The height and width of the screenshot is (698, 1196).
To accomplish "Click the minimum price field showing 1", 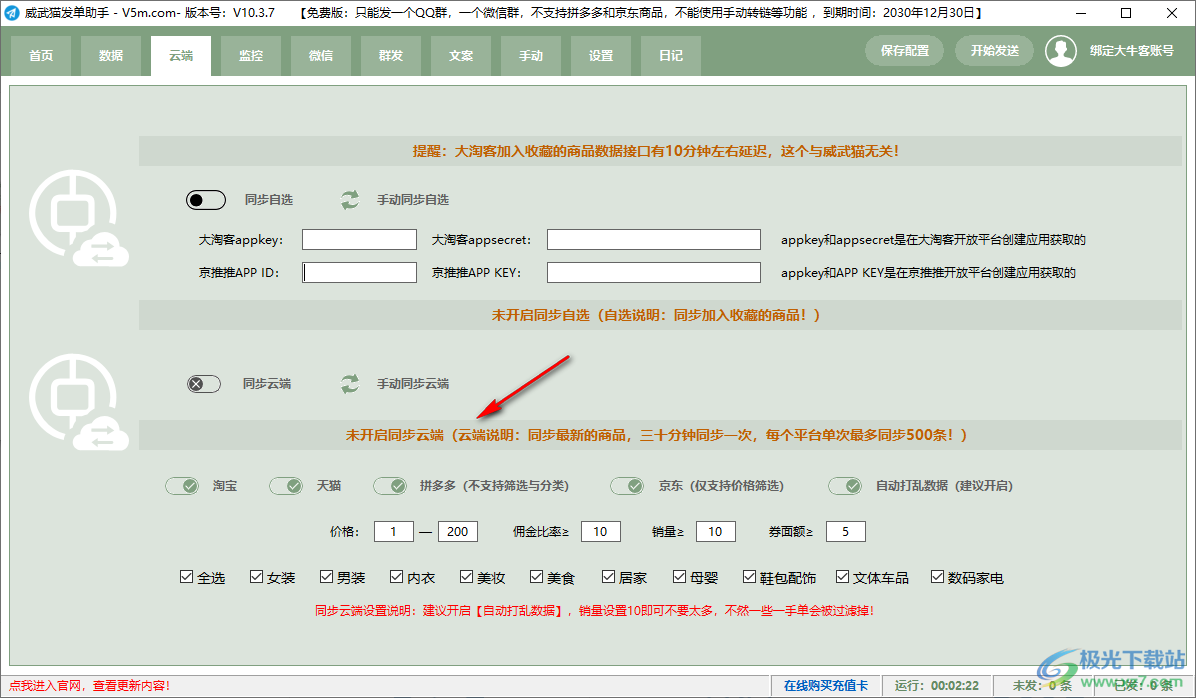I will [x=394, y=532].
